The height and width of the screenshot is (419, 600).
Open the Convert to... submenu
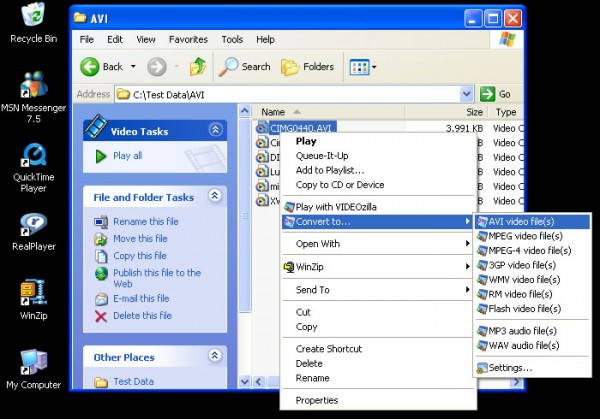point(377,222)
